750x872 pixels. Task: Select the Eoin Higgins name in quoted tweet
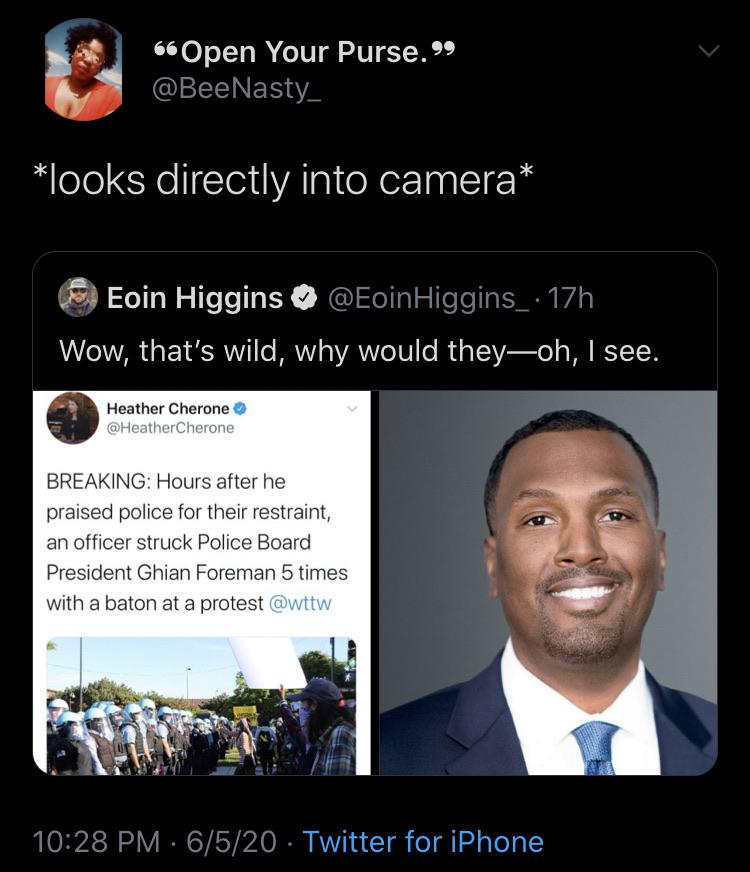(x=195, y=297)
